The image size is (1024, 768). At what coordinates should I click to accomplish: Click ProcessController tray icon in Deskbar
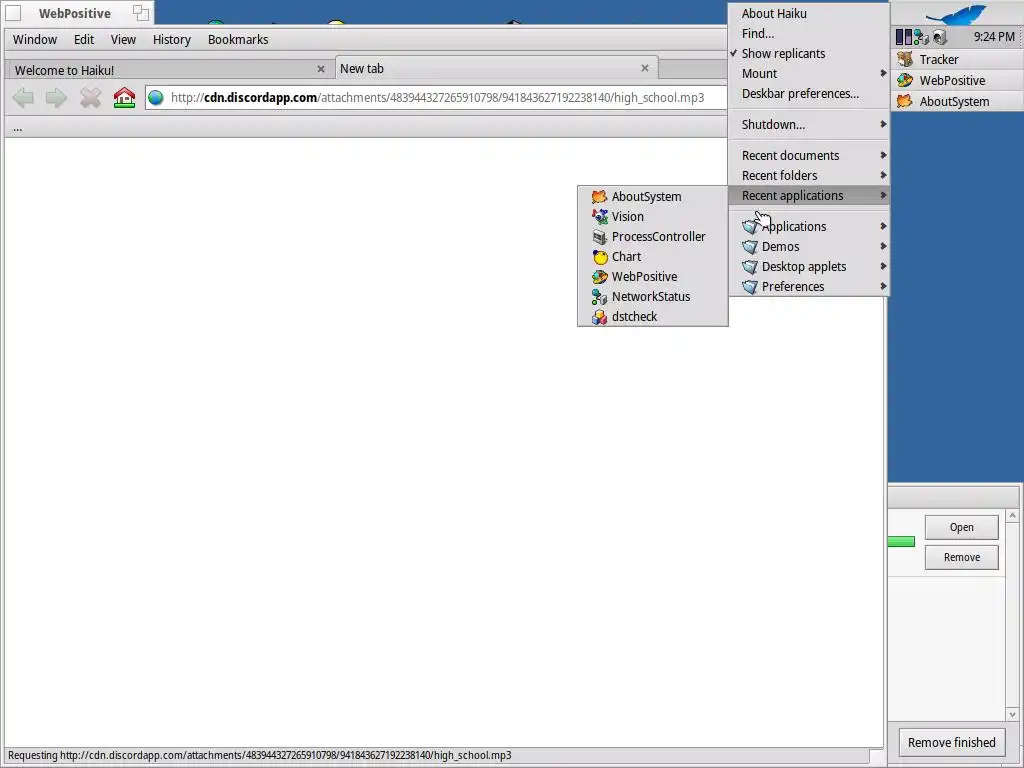904,37
